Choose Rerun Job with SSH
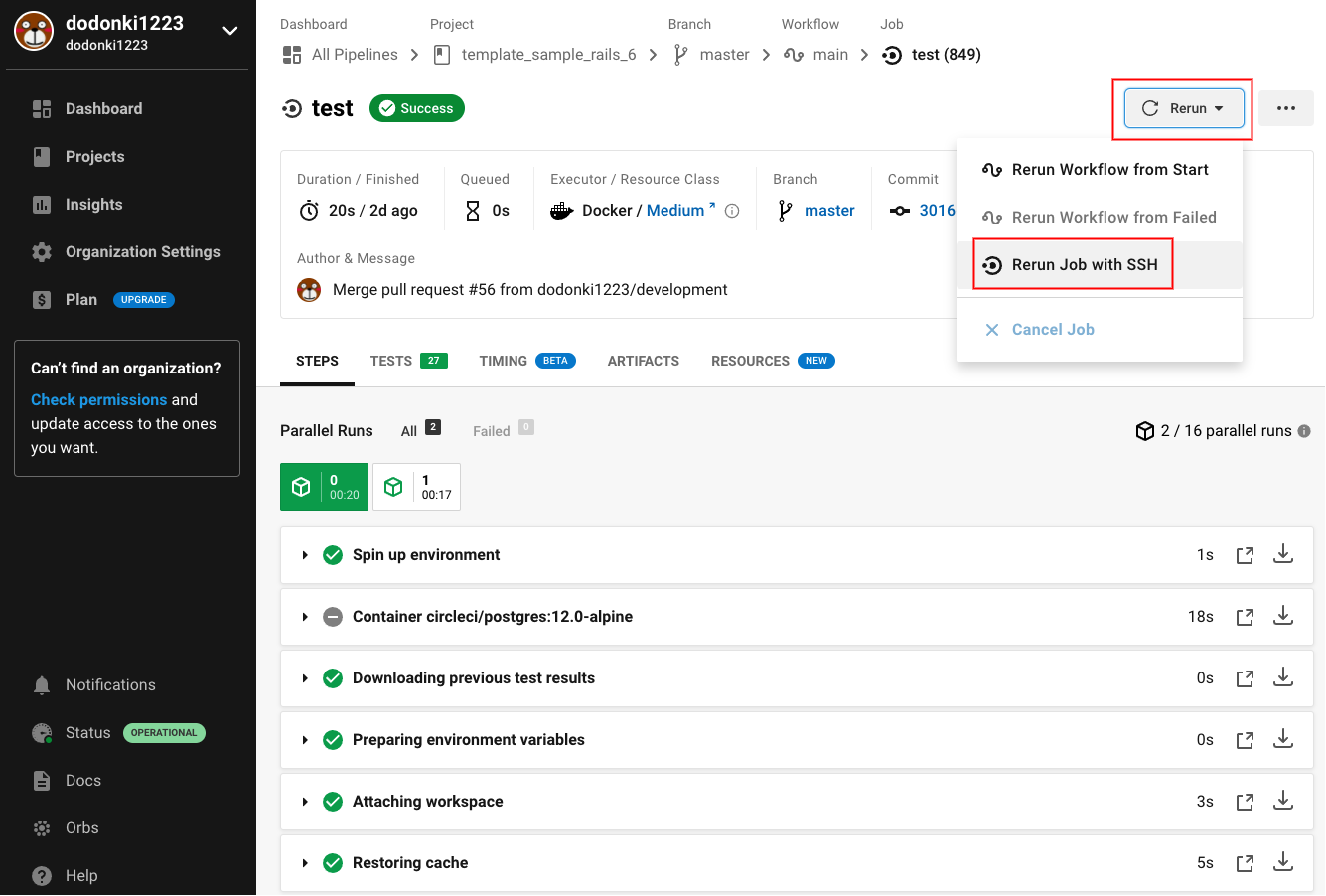The height and width of the screenshot is (896, 1326). [x=1100, y=265]
